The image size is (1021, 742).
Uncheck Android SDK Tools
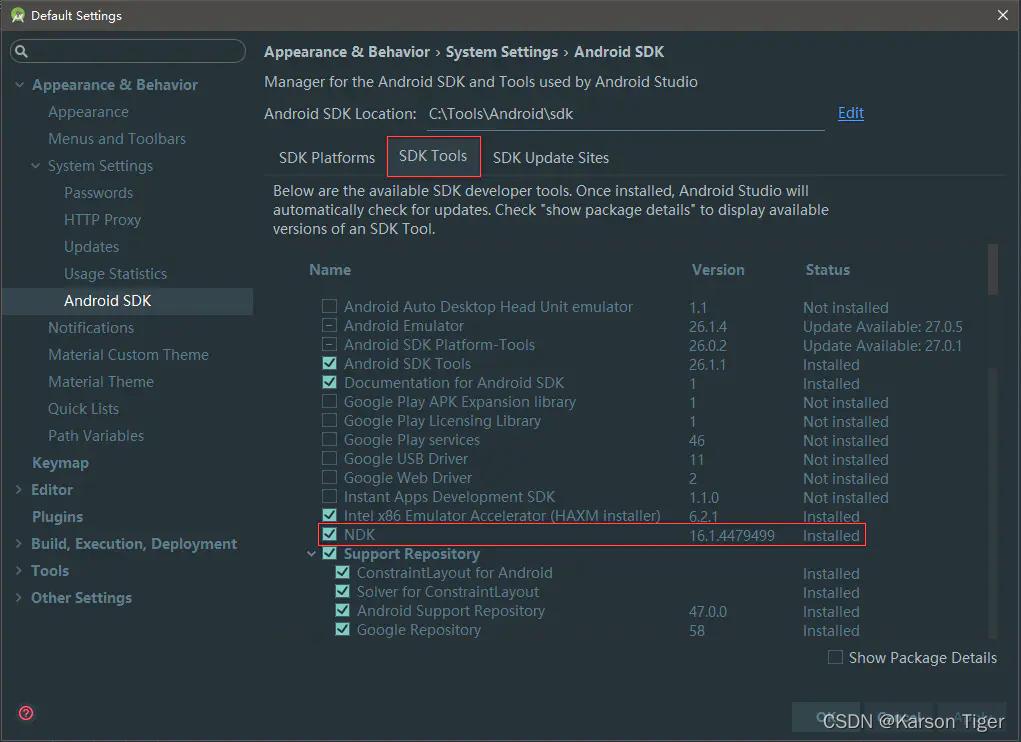coord(329,363)
